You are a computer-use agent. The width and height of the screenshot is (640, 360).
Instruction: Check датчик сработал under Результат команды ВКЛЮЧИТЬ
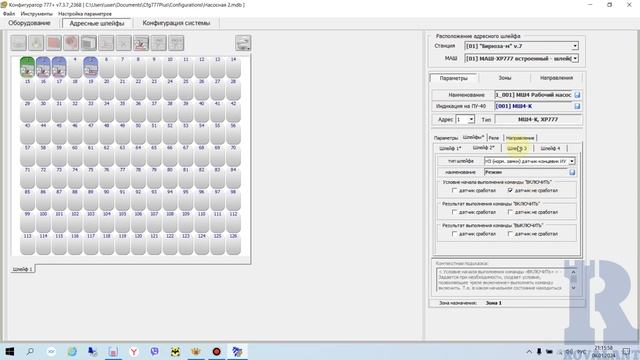tap(454, 212)
